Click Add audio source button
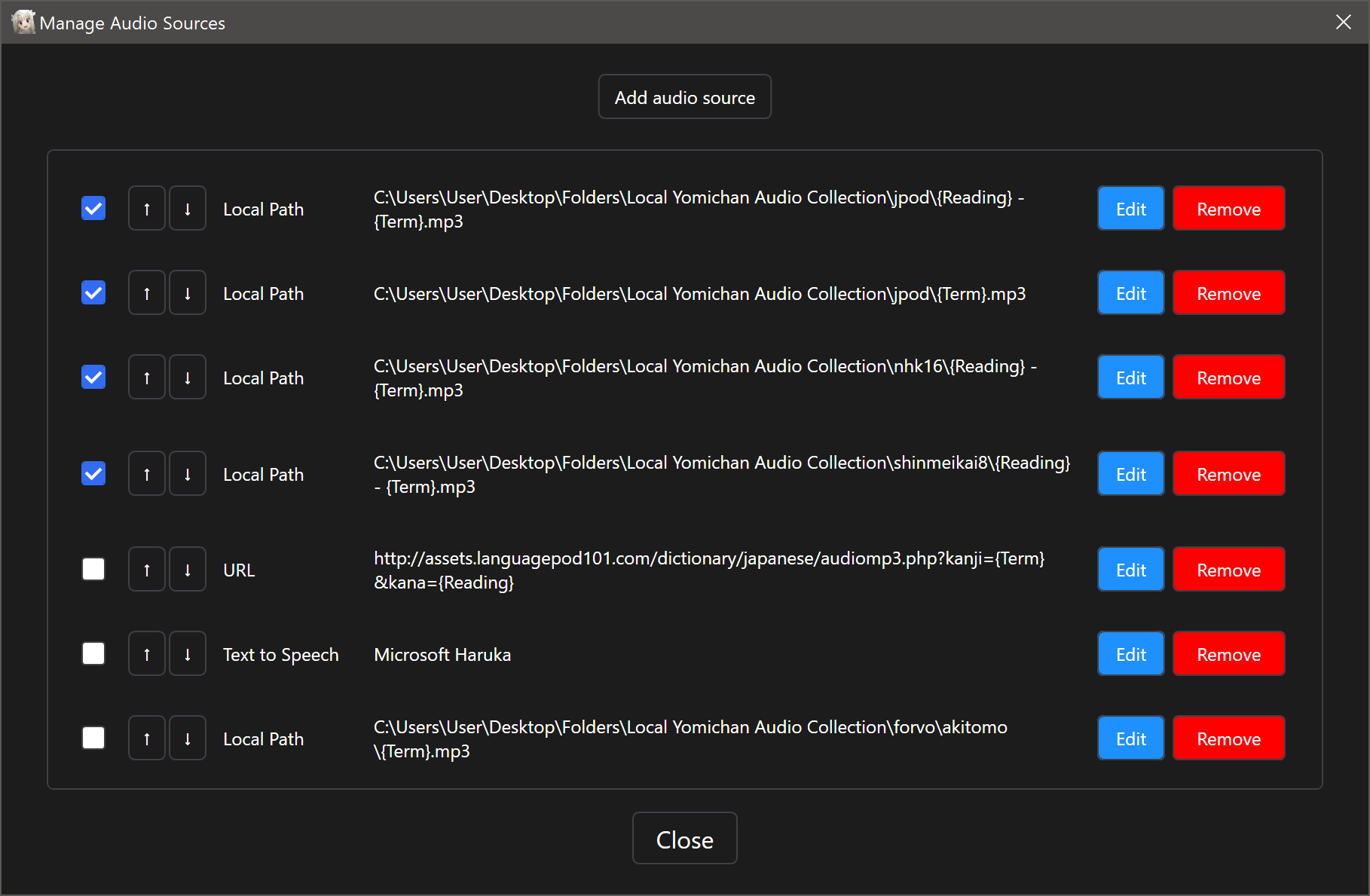 pyautogui.click(x=684, y=97)
